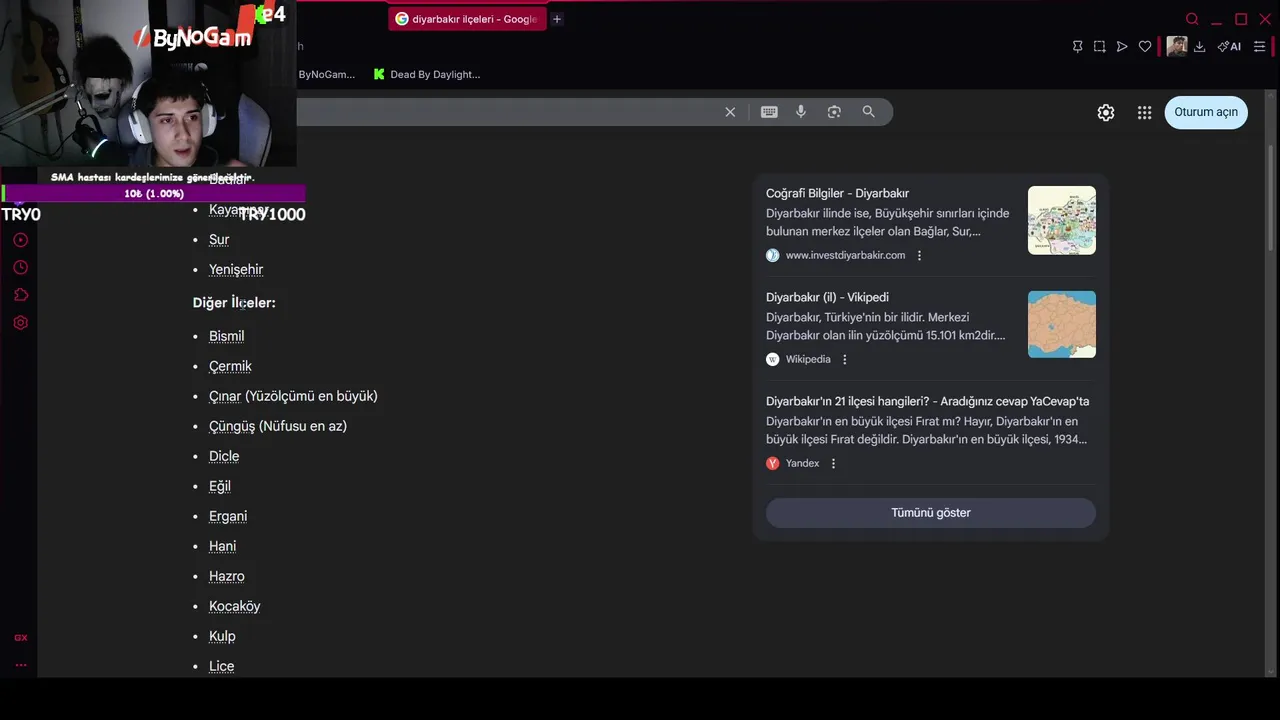This screenshot has height=720, width=1280.
Task: Click the www.investdiyarbakir.com source link
Action: pos(845,256)
